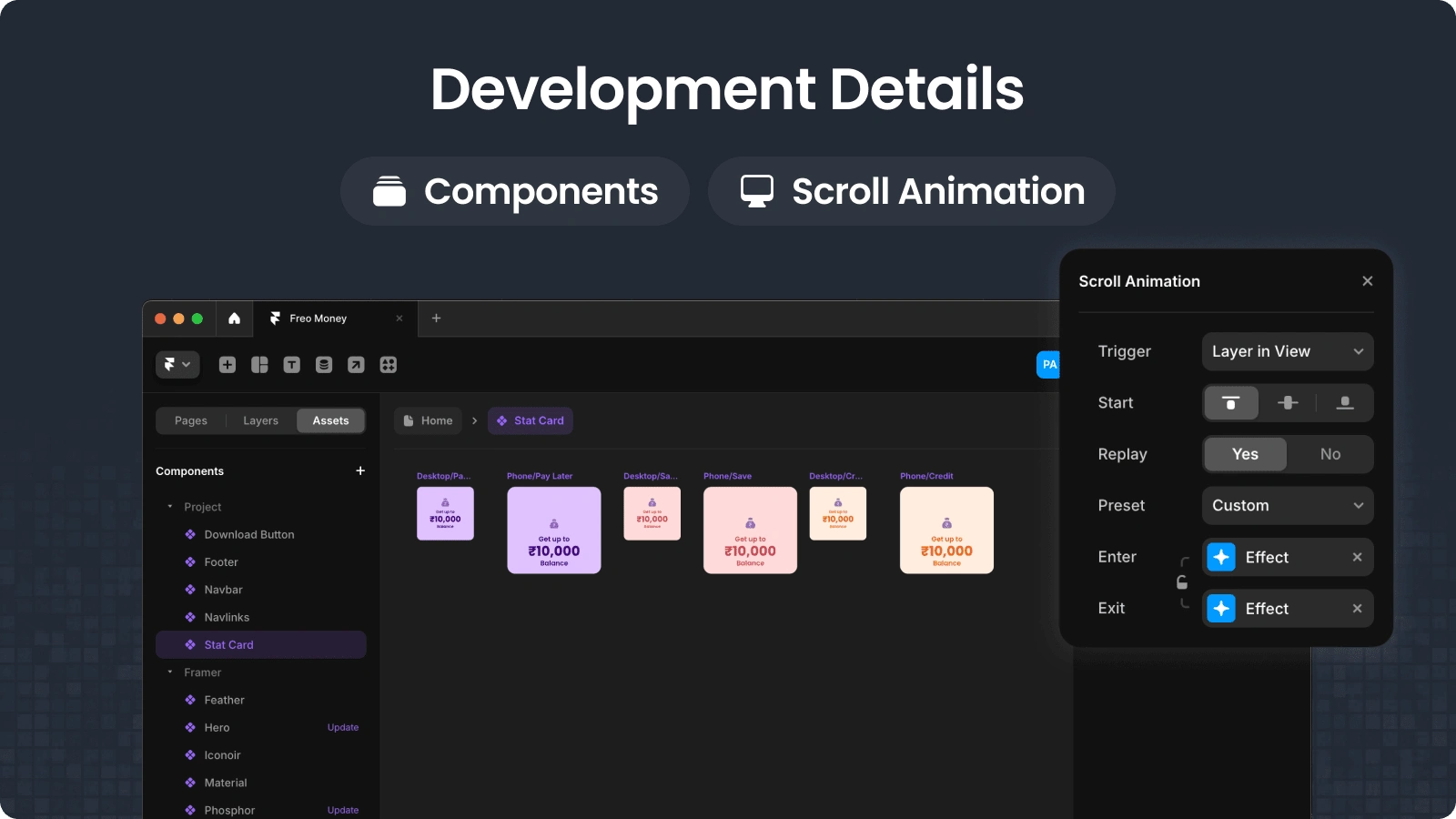Close the Freo Money tab
This screenshot has height=819, width=1456.
[399, 318]
